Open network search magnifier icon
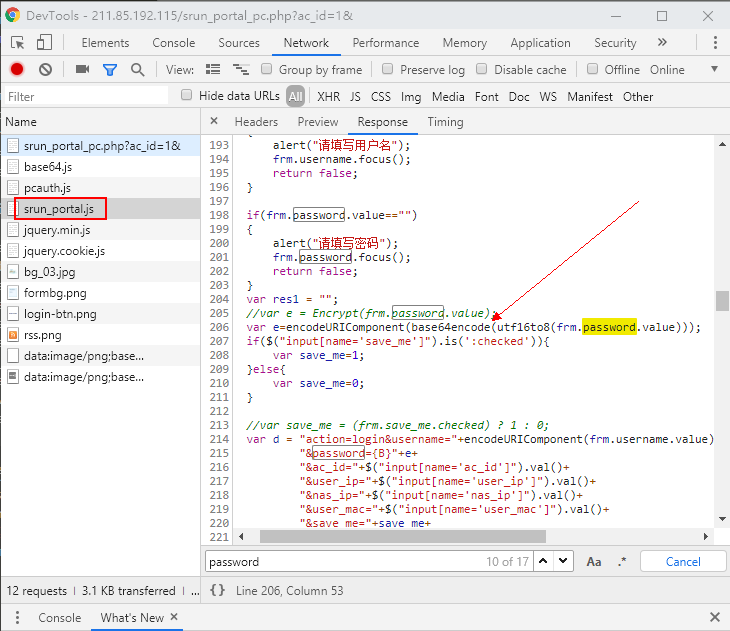 click(x=138, y=69)
